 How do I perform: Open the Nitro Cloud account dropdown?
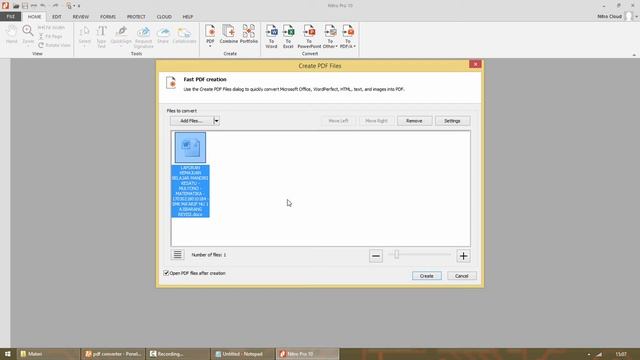(636, 17)
